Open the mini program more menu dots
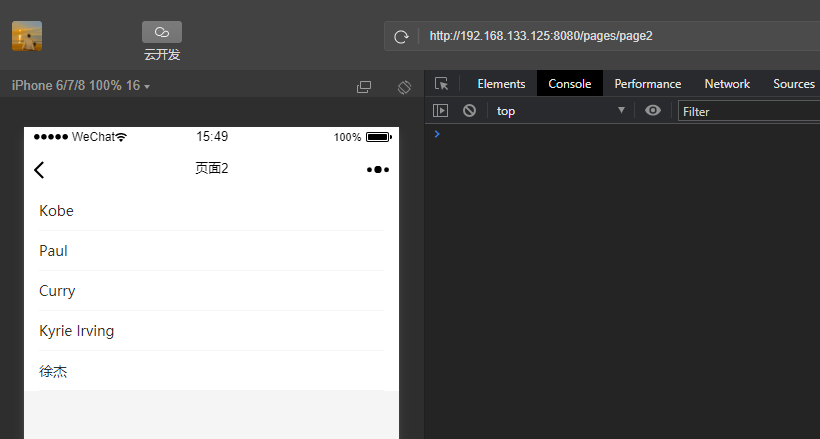820x439 pixels. coord(378,170)
